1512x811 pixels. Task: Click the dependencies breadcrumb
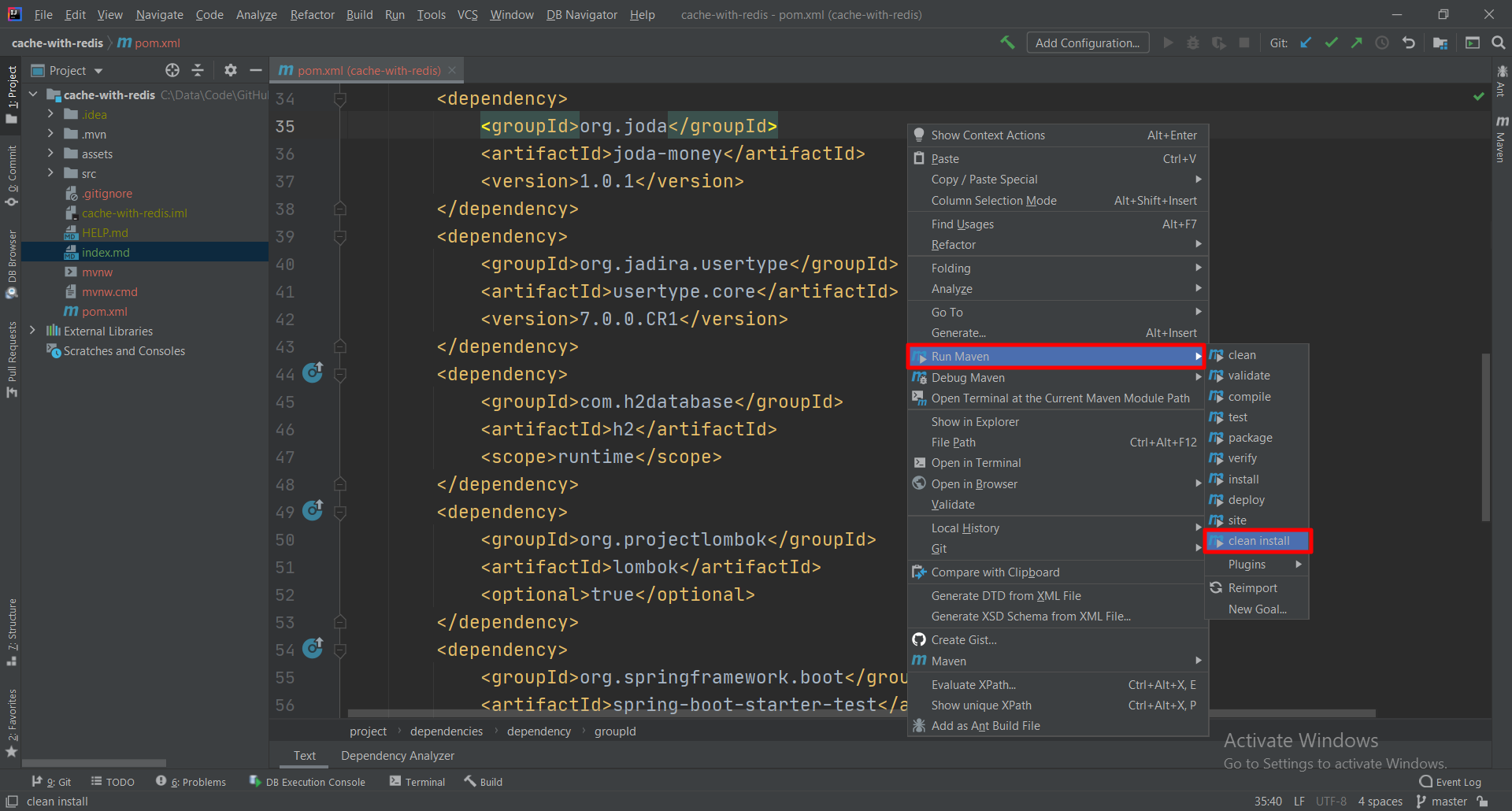point(447,731)
